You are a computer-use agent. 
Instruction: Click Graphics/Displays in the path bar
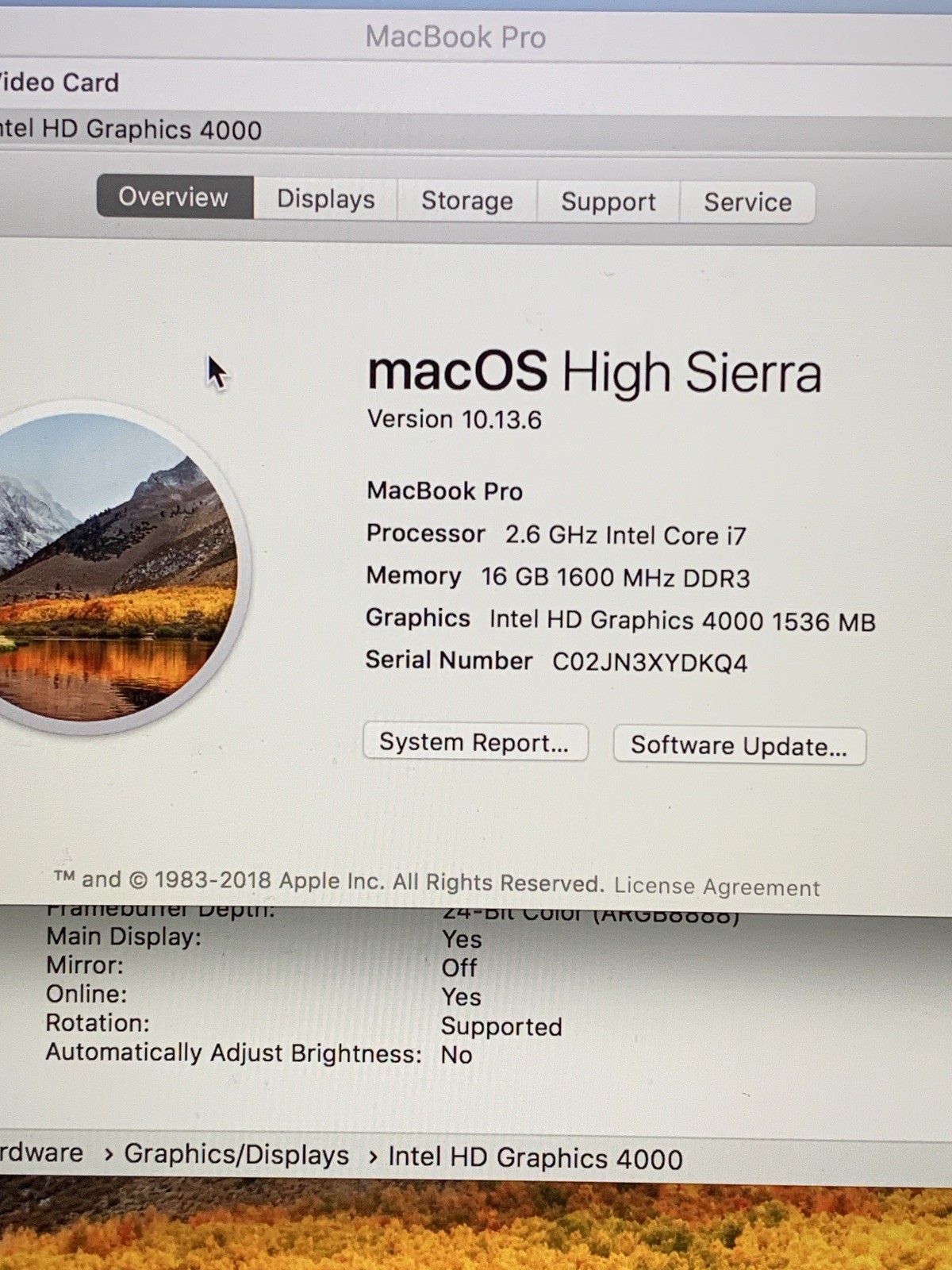(236, 1155)
